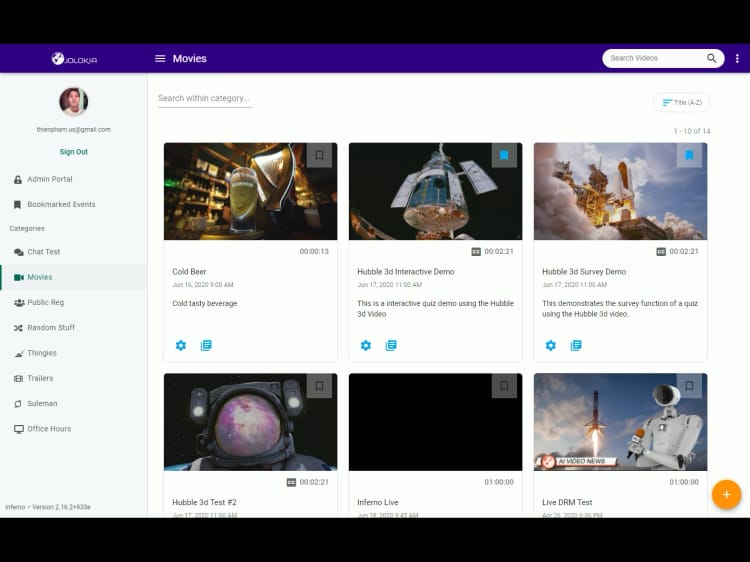The height and width of the screenshot is (562, 750).
Task: Open settings gear on Hubble 3d Survey Demo
Action: pos(551,345)
